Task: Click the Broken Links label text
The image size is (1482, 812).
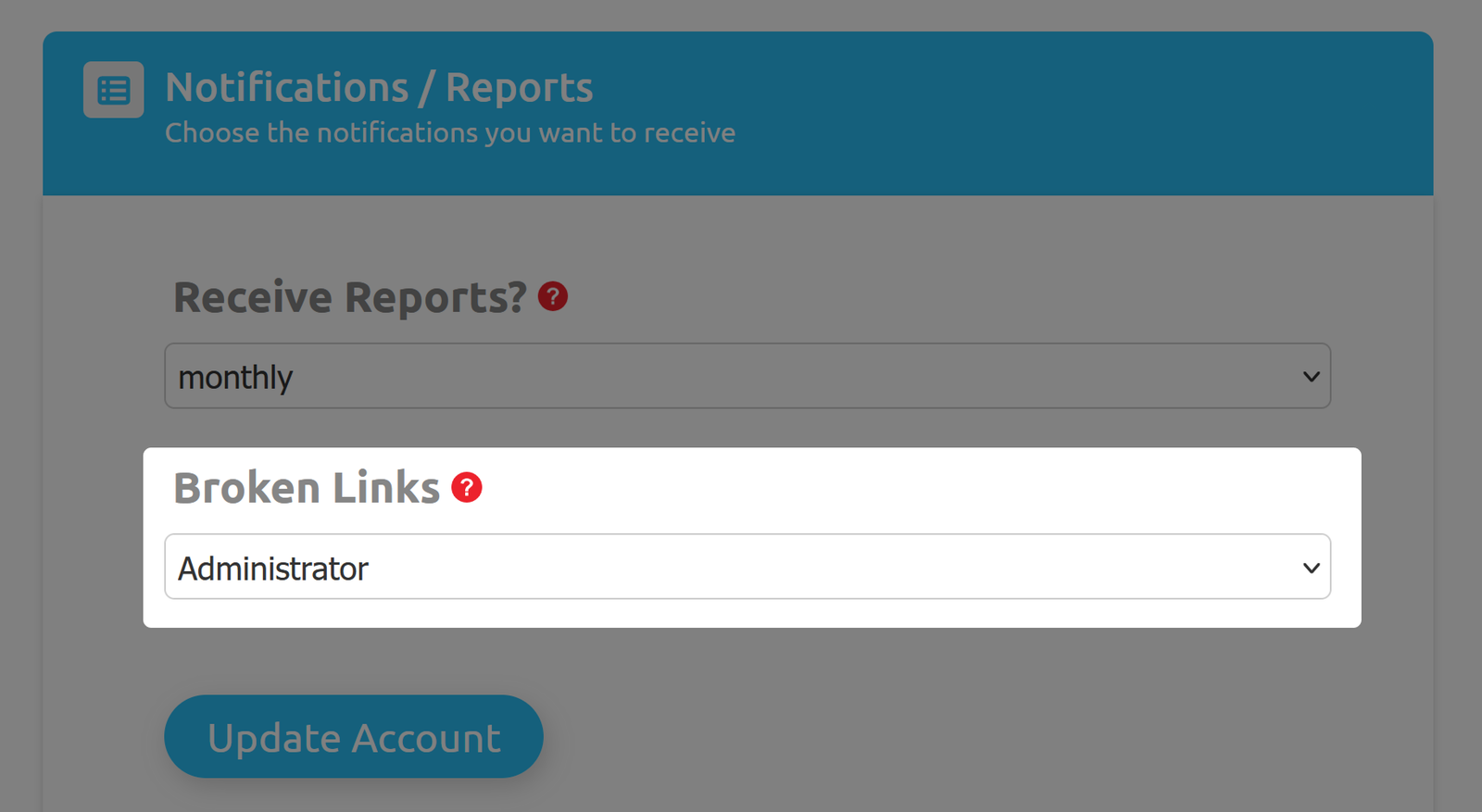Action: (x=307, y=487)
